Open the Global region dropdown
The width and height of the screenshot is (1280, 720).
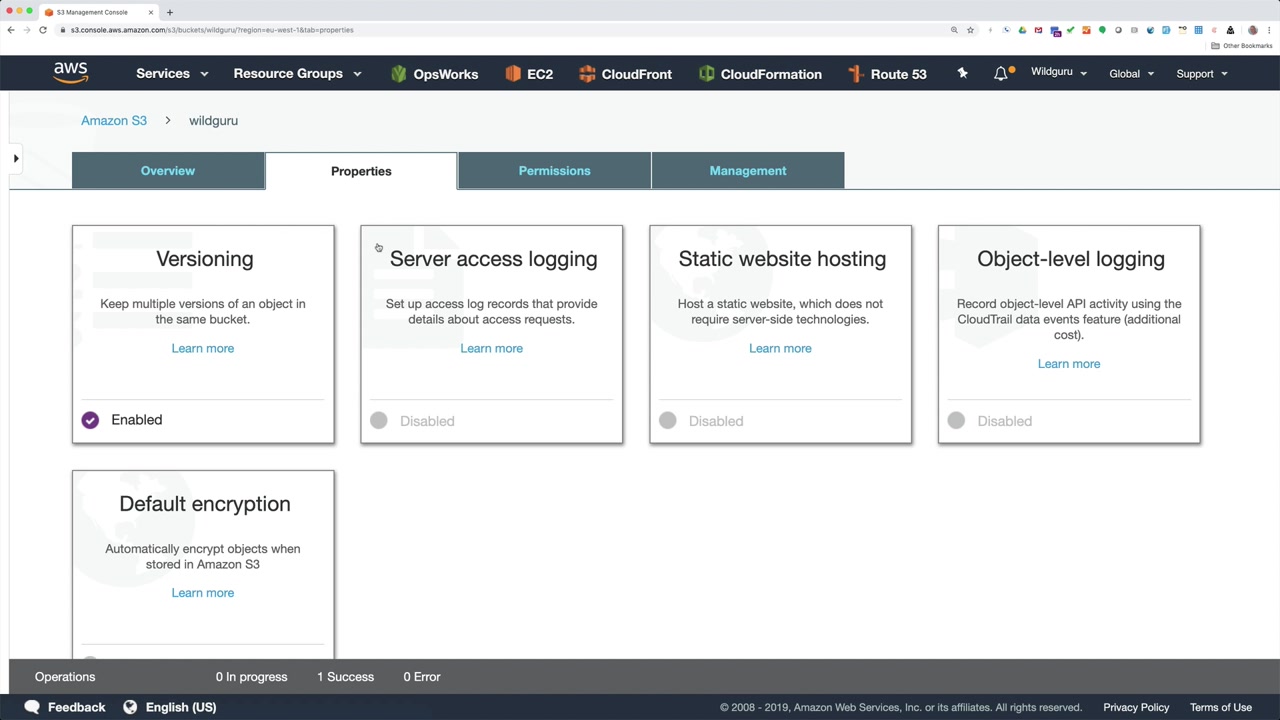[1131, 73]
